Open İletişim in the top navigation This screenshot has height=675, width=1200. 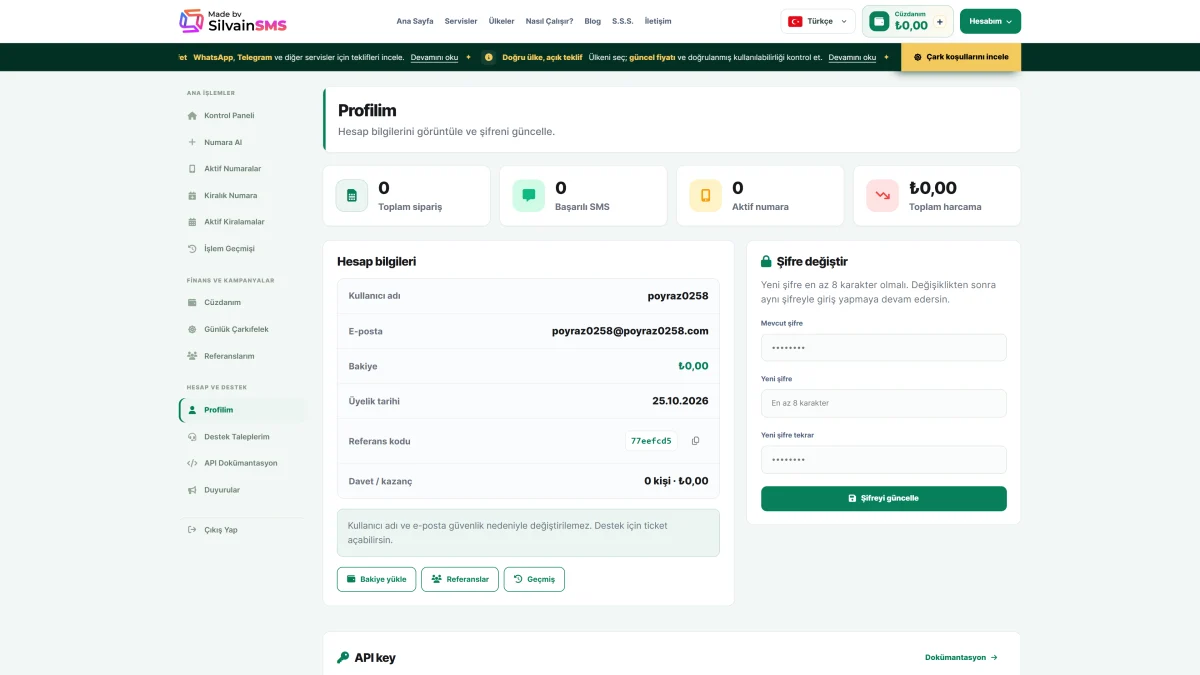point(658,21)
